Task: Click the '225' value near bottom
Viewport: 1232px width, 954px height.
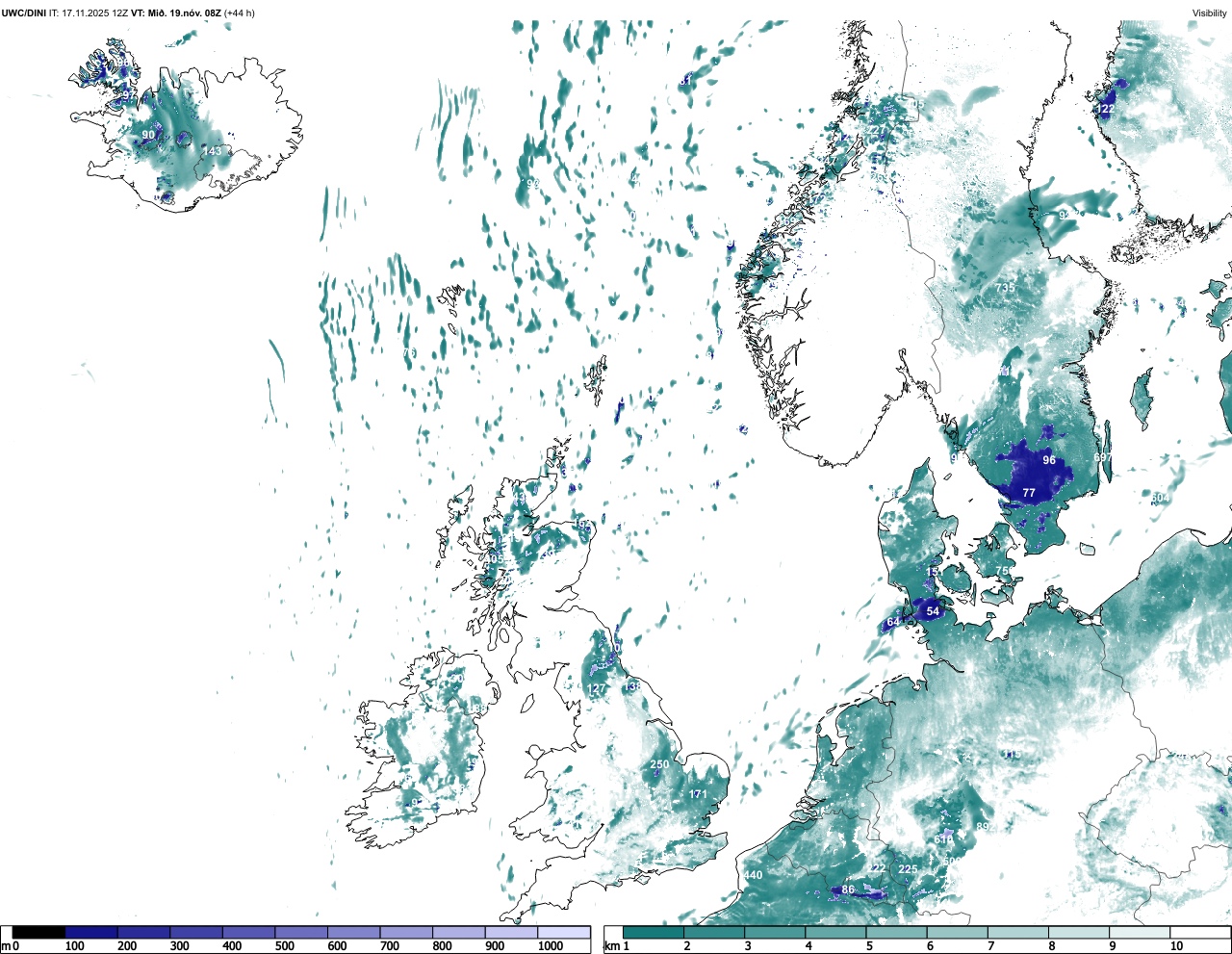Action: [908, 869]
